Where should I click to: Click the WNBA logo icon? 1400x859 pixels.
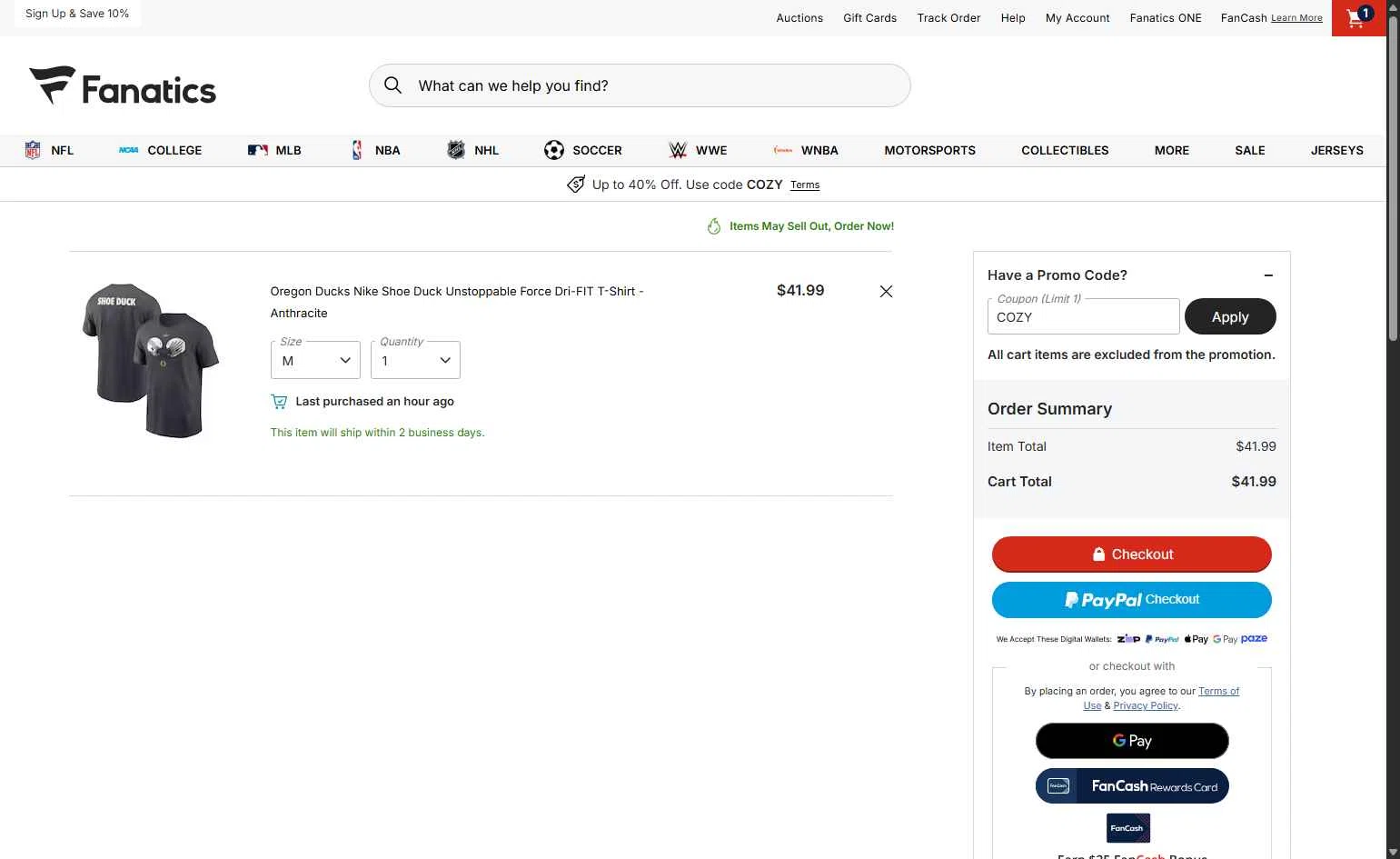pos(783,150)
